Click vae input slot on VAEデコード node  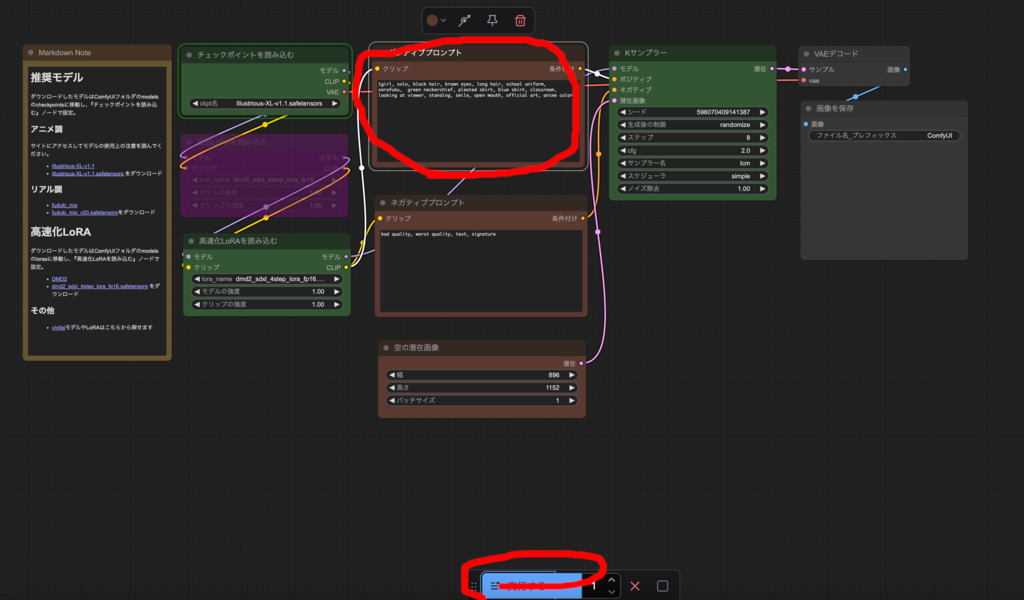[x=804, y=81]
